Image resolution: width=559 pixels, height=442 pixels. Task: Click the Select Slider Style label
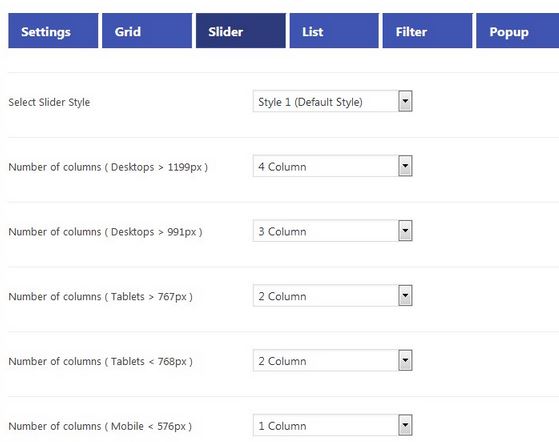pos(49,102)
